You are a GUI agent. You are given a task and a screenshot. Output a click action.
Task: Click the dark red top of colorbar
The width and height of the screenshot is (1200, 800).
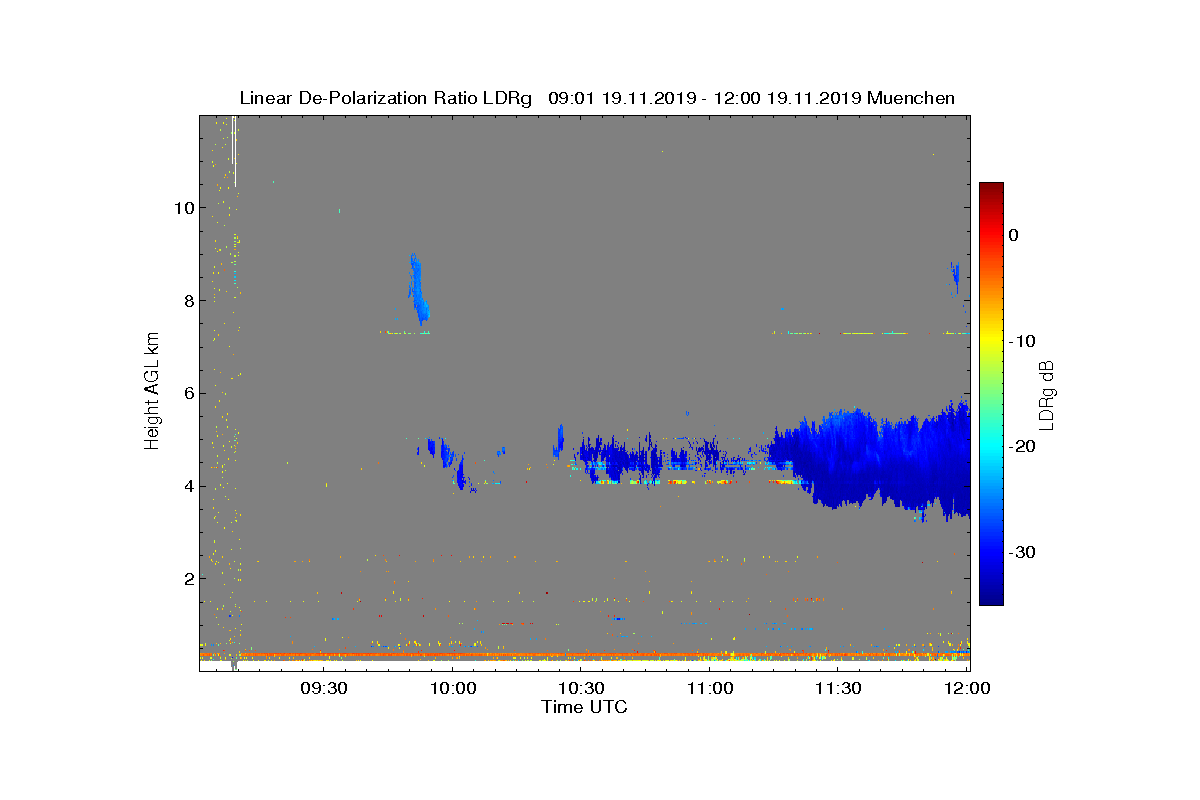(991, 189)
